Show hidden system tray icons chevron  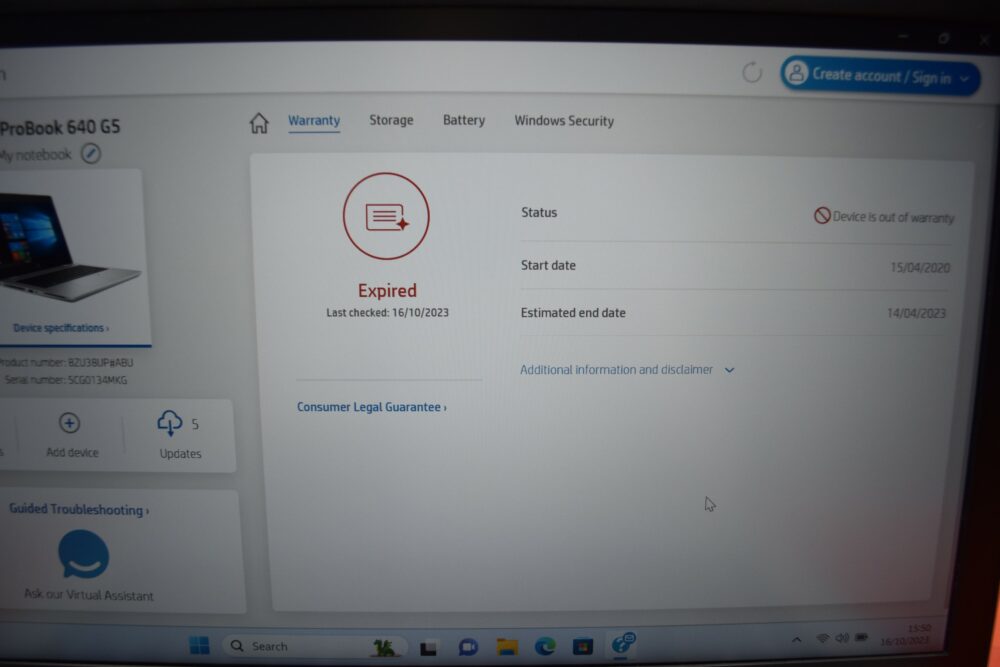coord(797,639)
